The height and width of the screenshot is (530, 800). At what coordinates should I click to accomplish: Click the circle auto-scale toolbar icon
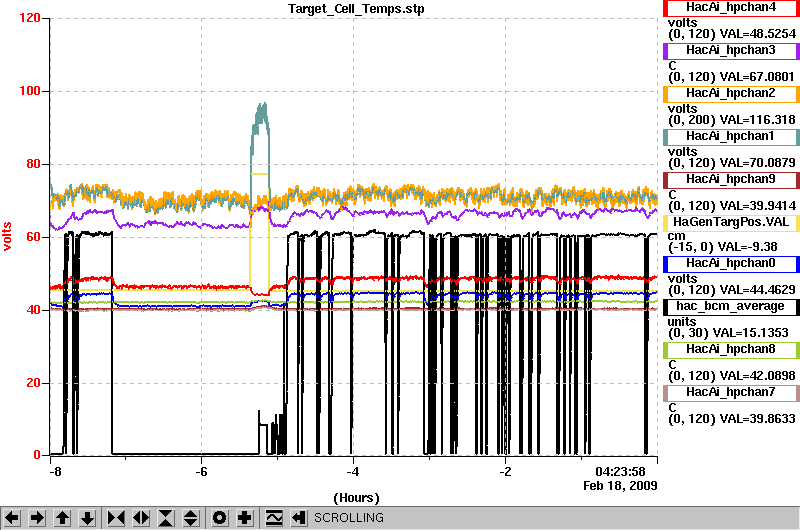coord(219,518)
